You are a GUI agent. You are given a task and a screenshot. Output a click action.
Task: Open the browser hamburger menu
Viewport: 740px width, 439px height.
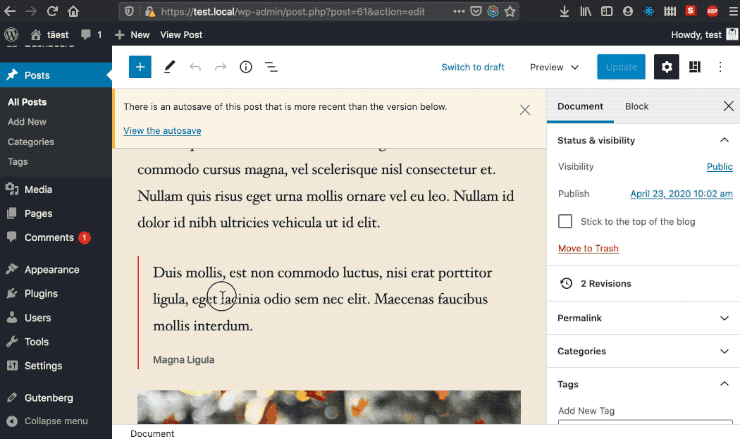coord(733,11)
